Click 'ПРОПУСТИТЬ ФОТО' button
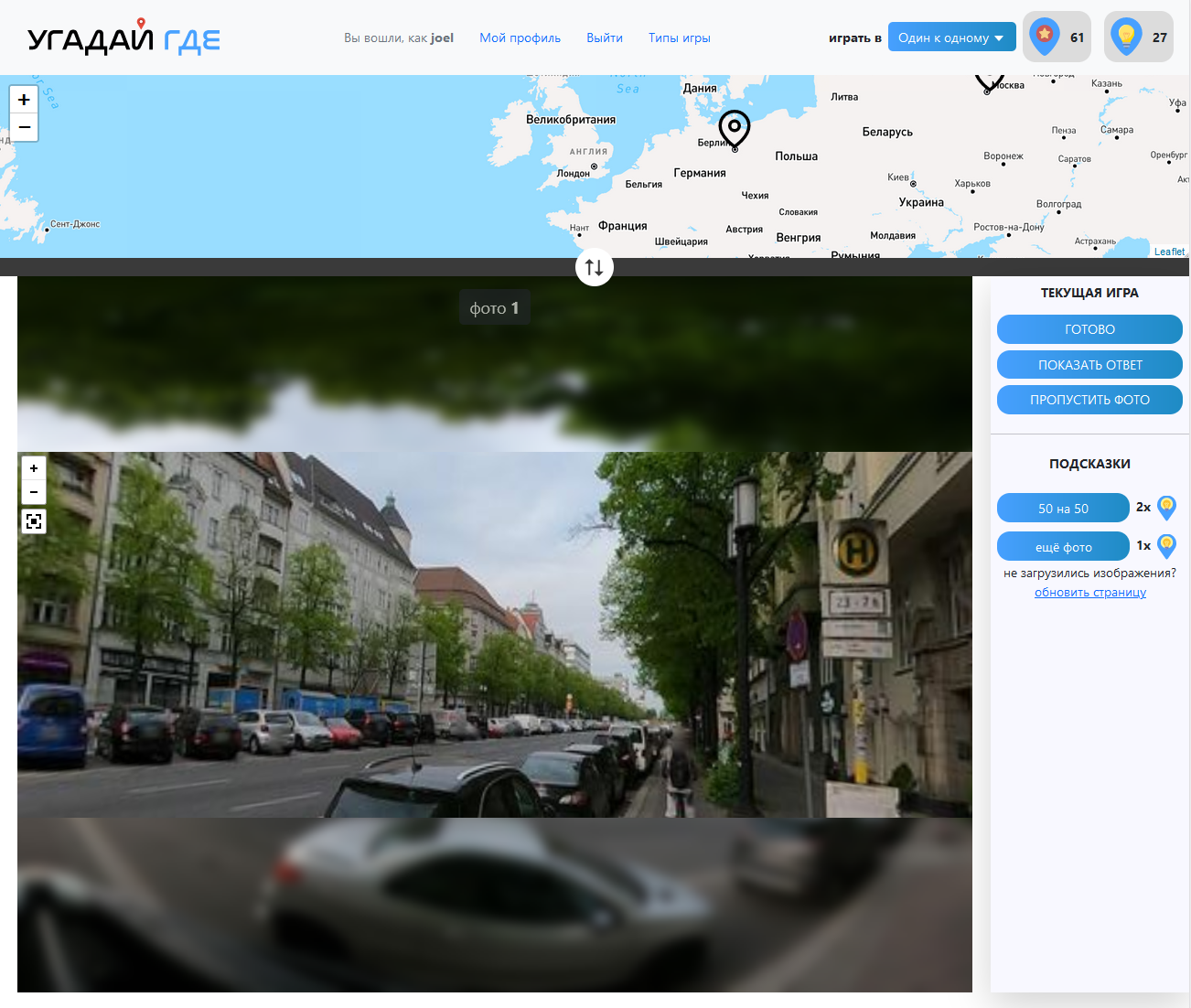 coord(1089,400)
